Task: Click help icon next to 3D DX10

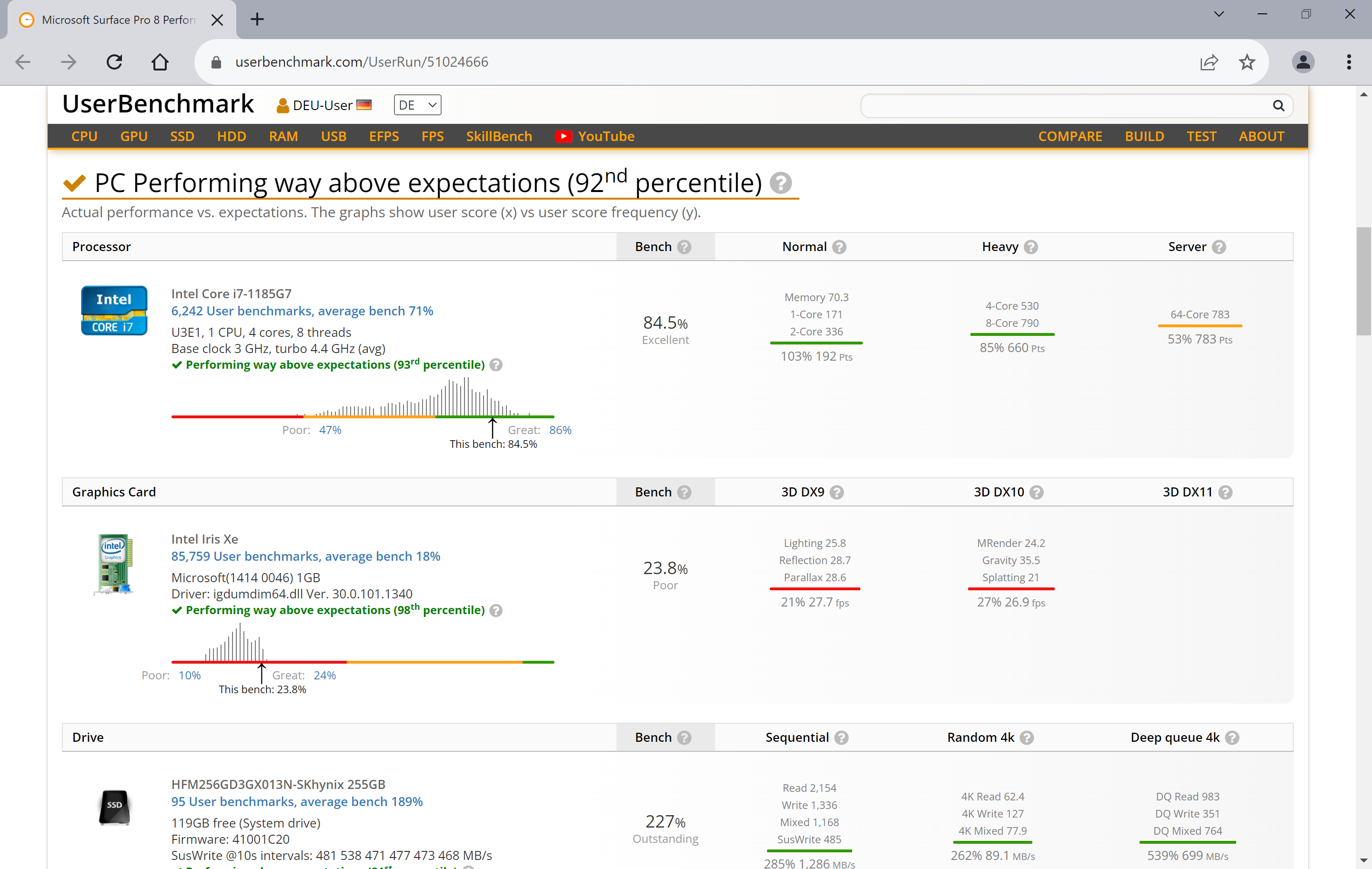Action: [1037, 492]
